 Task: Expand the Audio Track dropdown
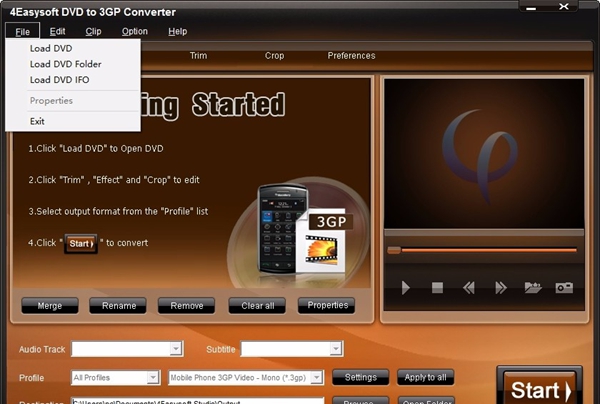coord(176,349)
